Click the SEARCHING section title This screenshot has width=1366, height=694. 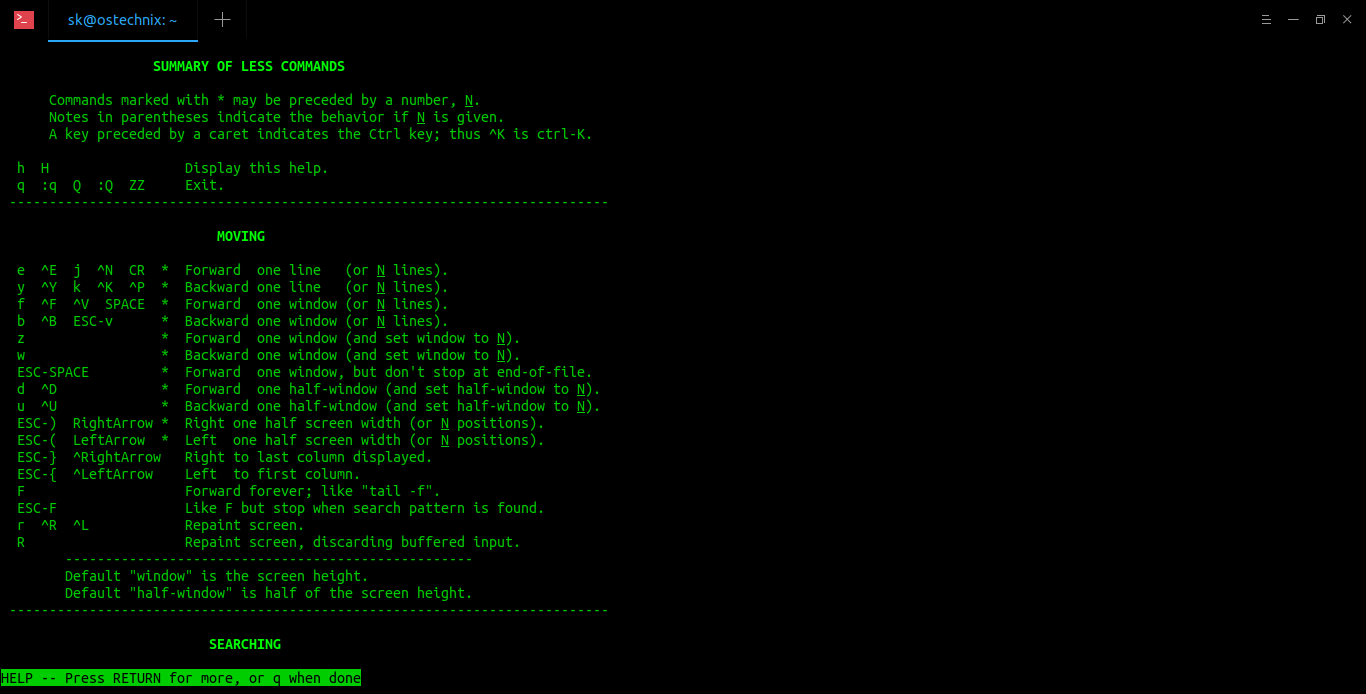pos(245,644)
